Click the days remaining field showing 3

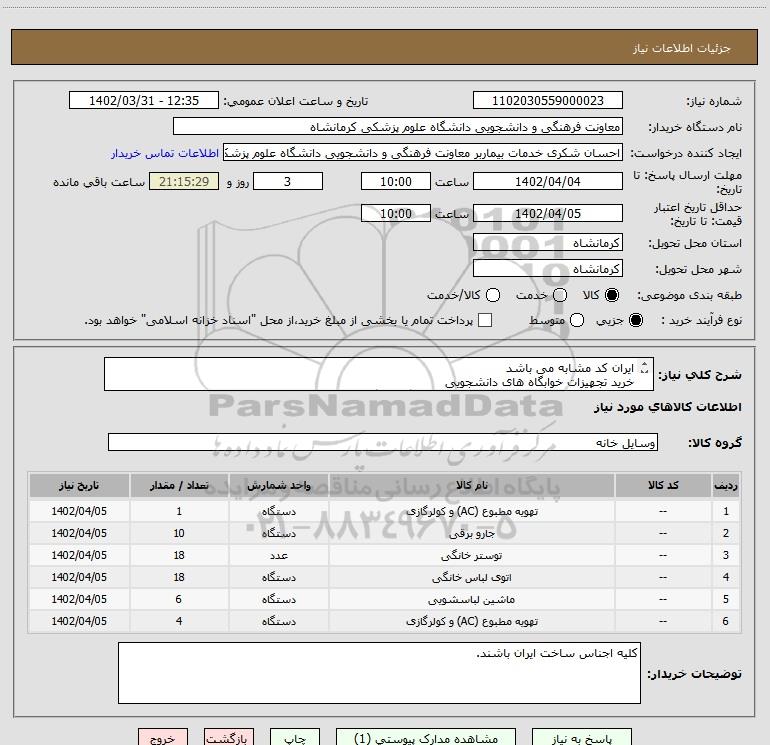288,181
